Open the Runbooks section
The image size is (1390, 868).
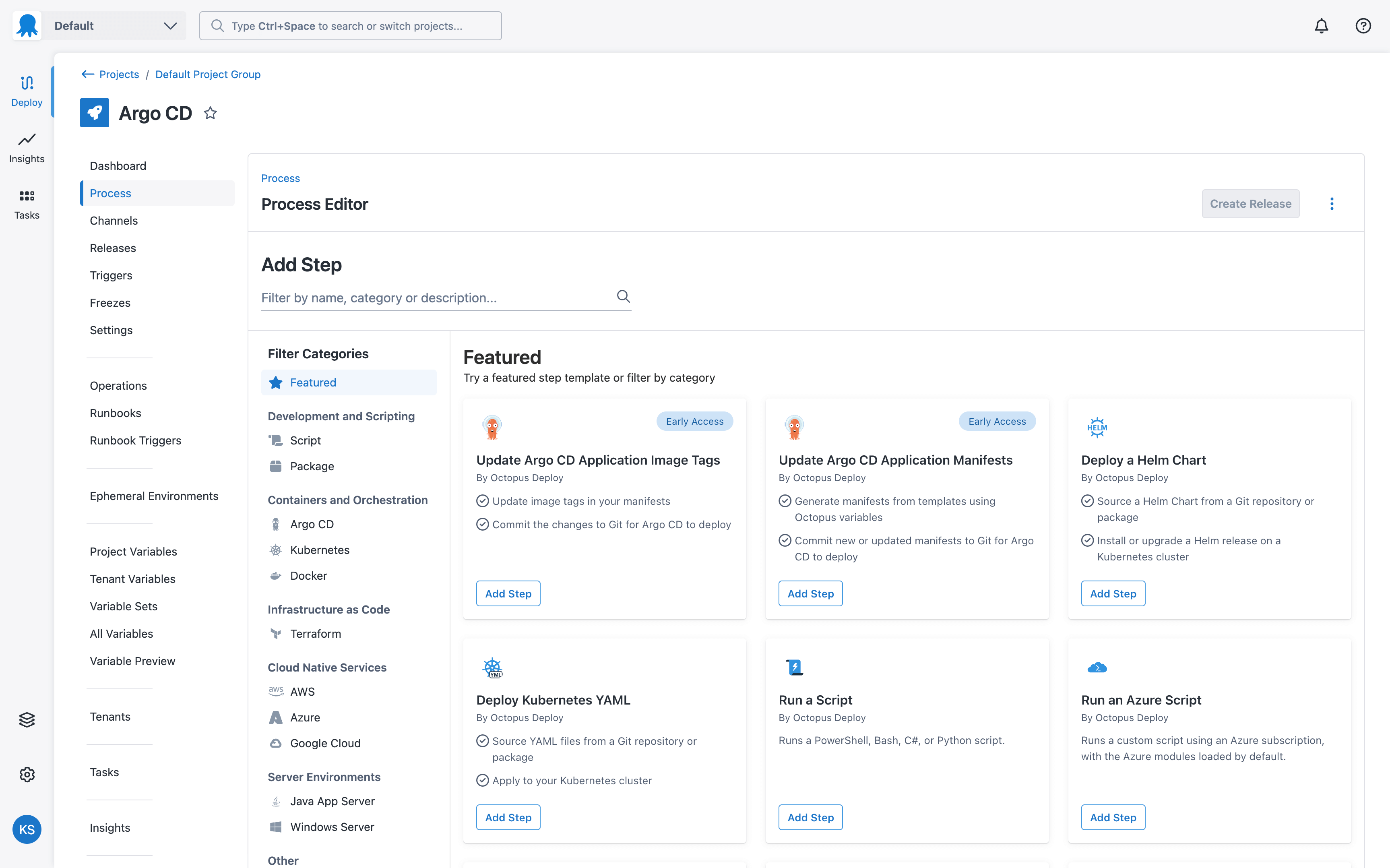[116, 413]
